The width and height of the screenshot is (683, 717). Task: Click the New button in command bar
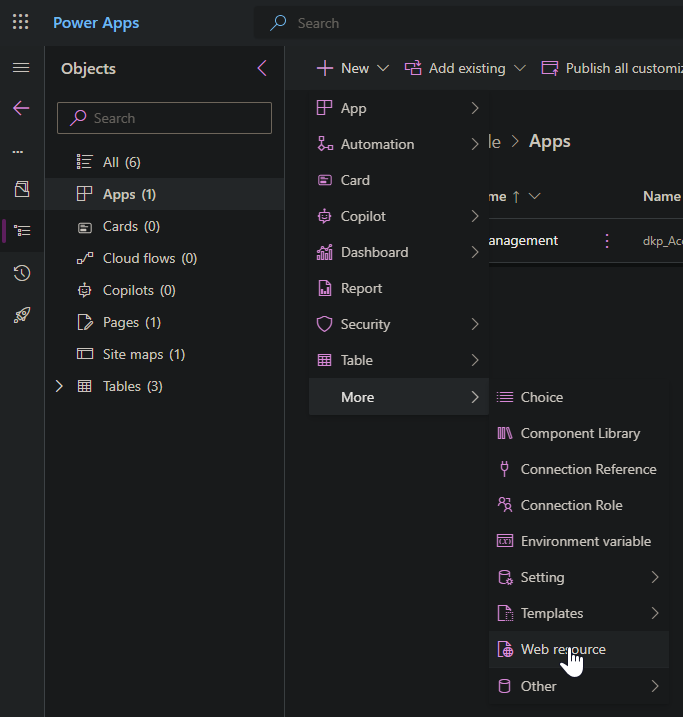342,68
